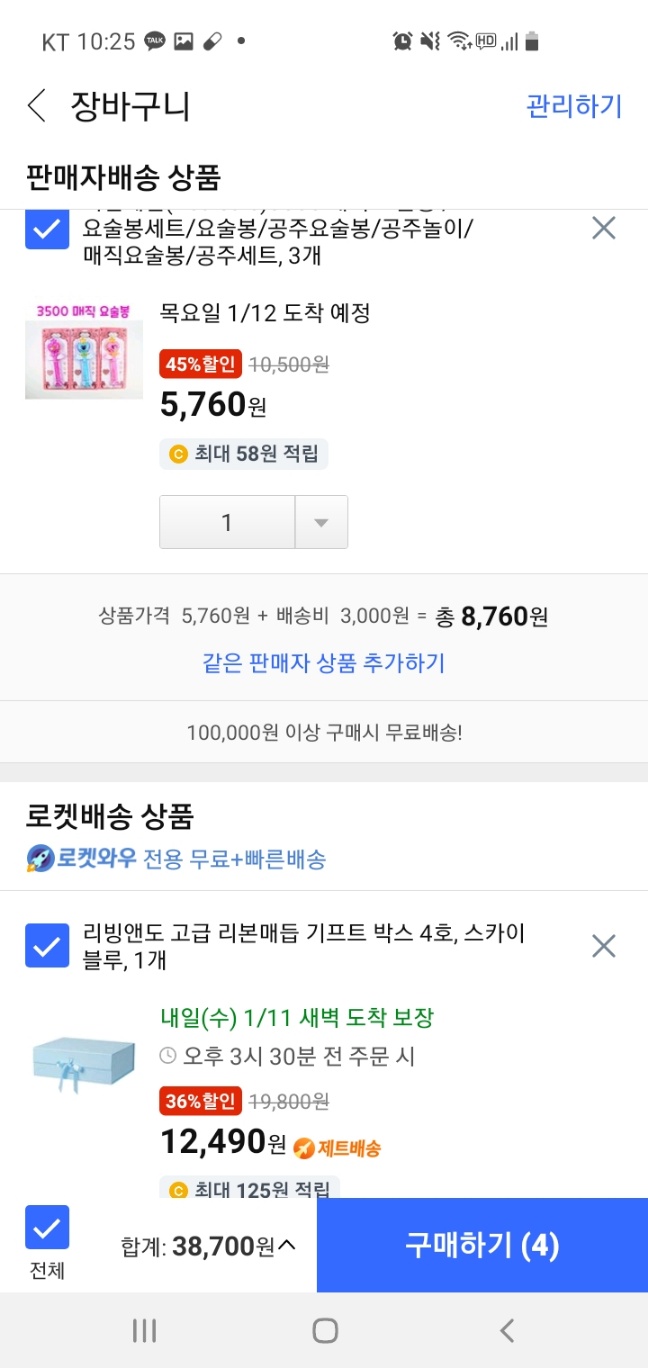Image resolution: width=648 pixels, height=1368 pixels.
Task: Uncheck the 요술봉세트 item checkbox
Action: click(47, 229)
